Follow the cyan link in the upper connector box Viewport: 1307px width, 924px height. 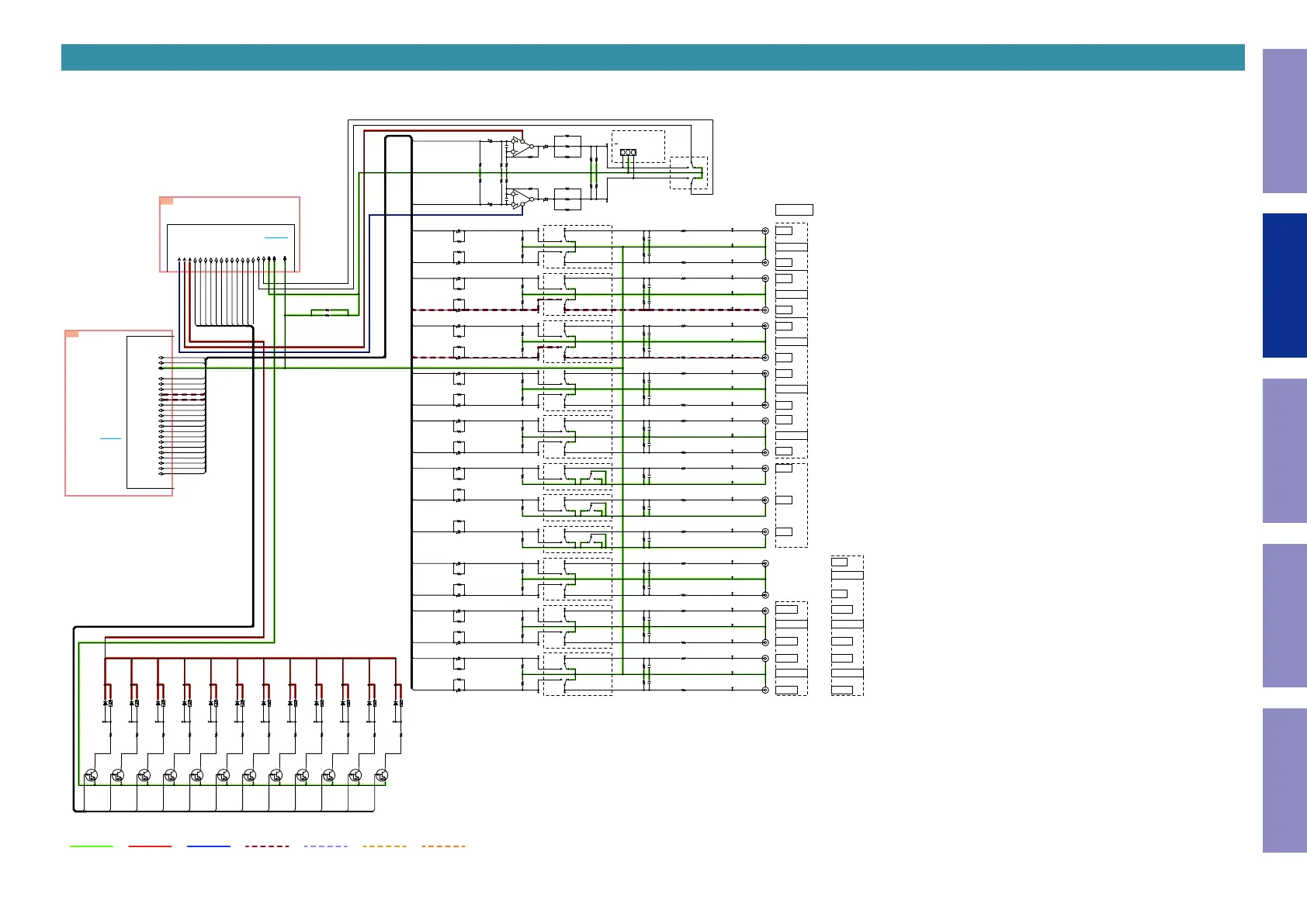point(276,237)
